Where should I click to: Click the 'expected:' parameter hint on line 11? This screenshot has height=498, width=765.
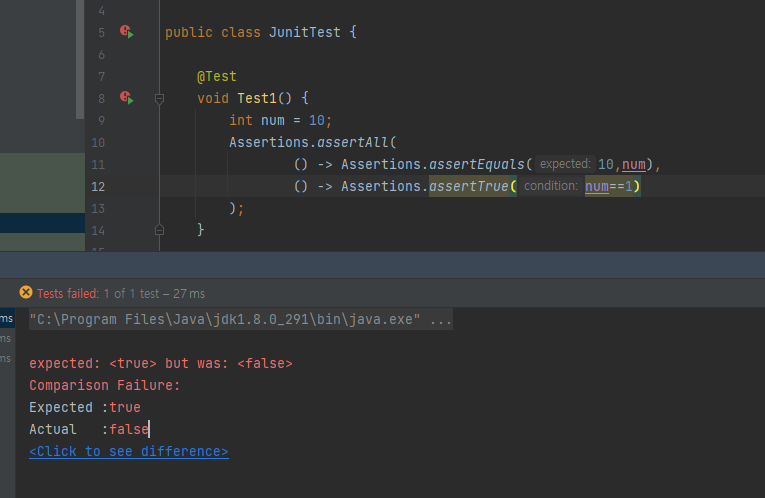(x=564, y=164)
